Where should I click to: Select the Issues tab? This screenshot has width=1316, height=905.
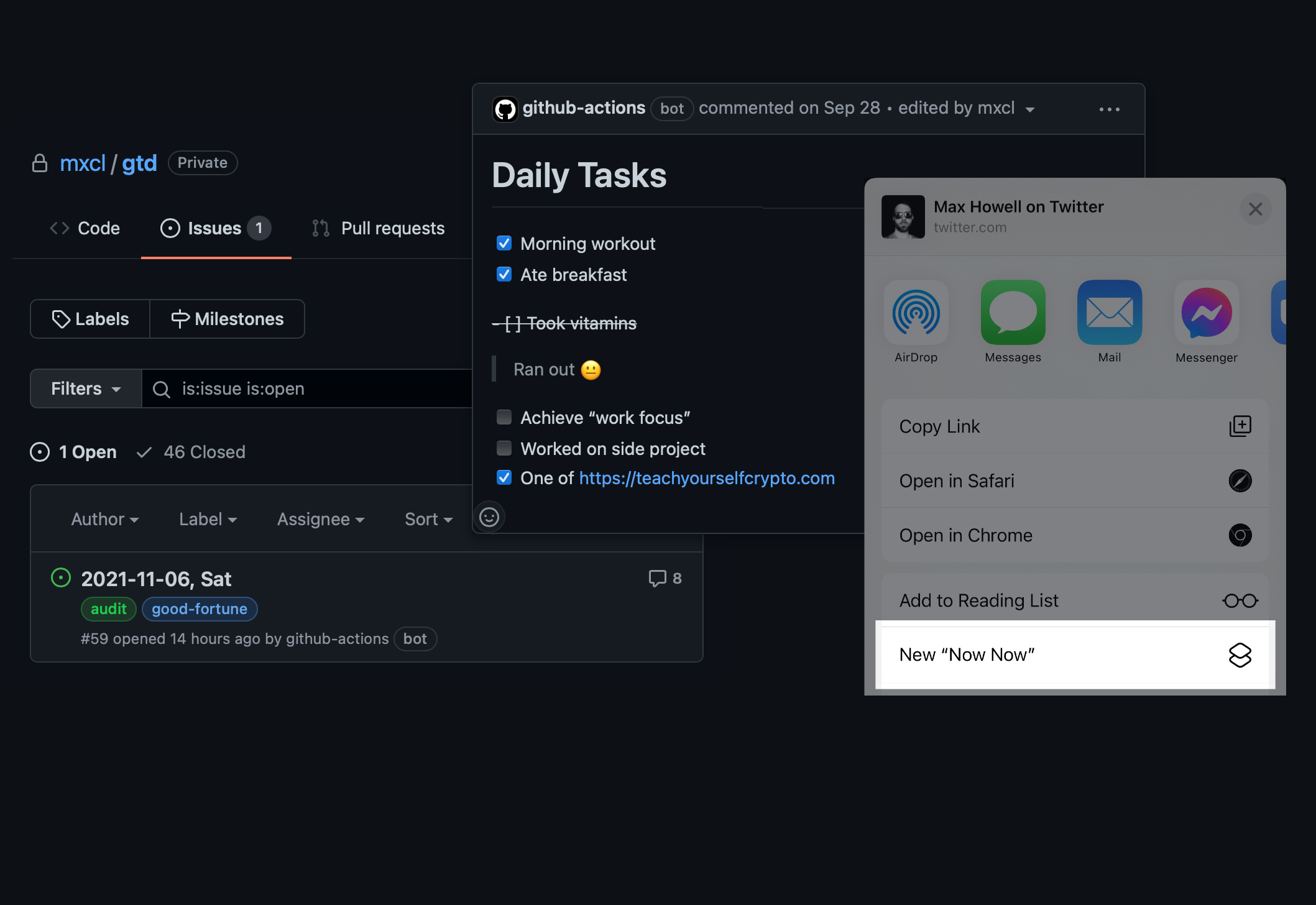pos(215,228)
